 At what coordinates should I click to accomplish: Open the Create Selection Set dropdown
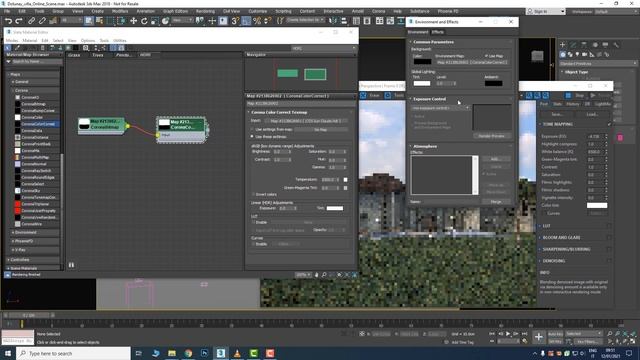305,20
